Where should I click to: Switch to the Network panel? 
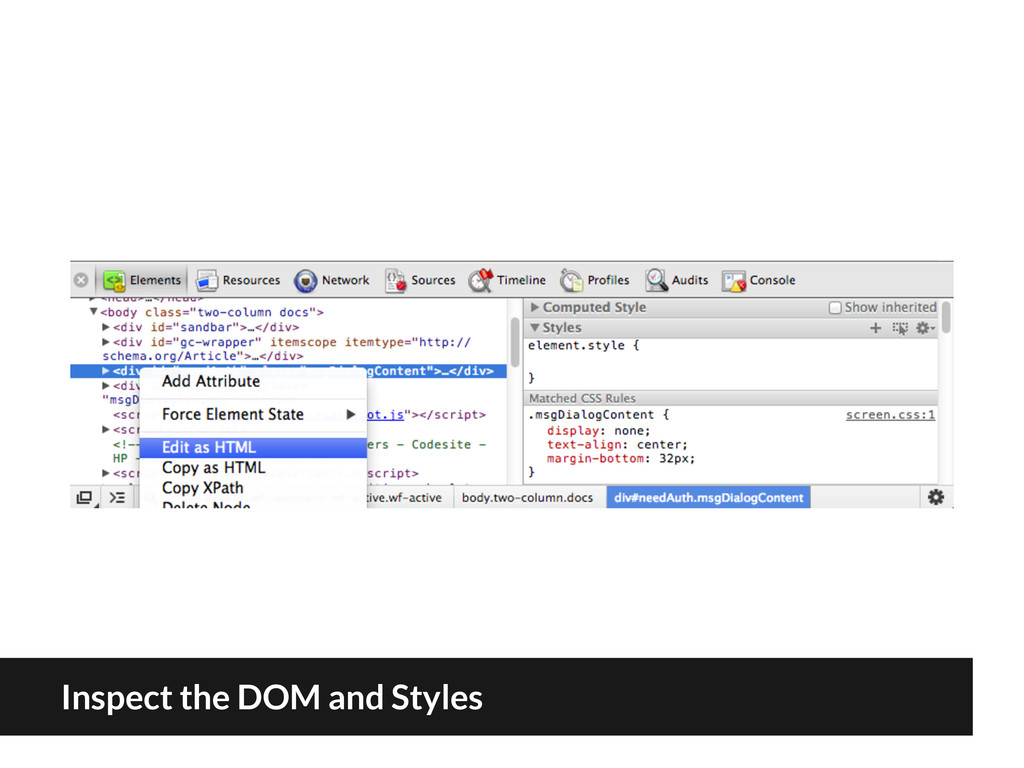(x=332, y=280)
